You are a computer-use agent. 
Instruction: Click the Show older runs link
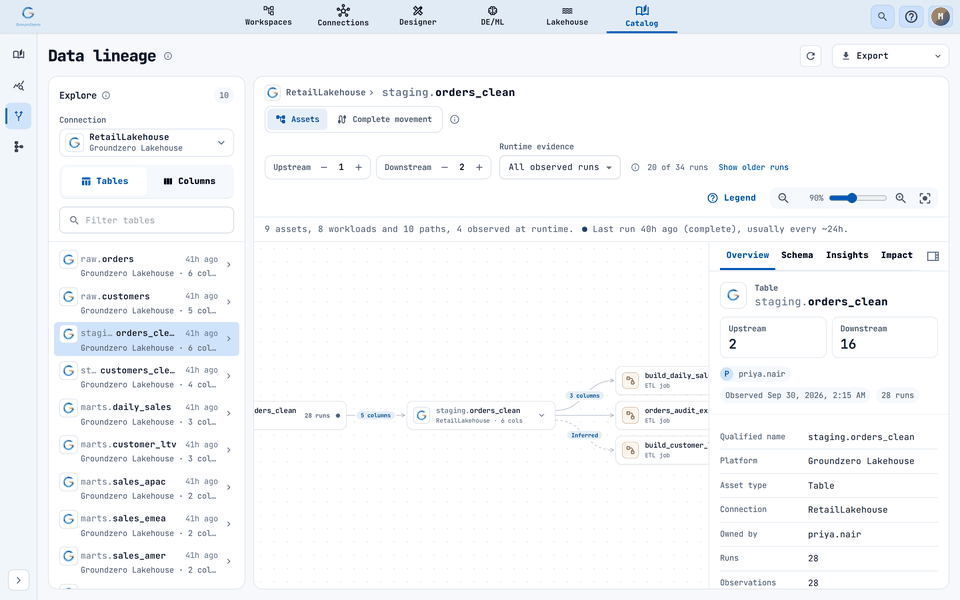tap(753, 167)
